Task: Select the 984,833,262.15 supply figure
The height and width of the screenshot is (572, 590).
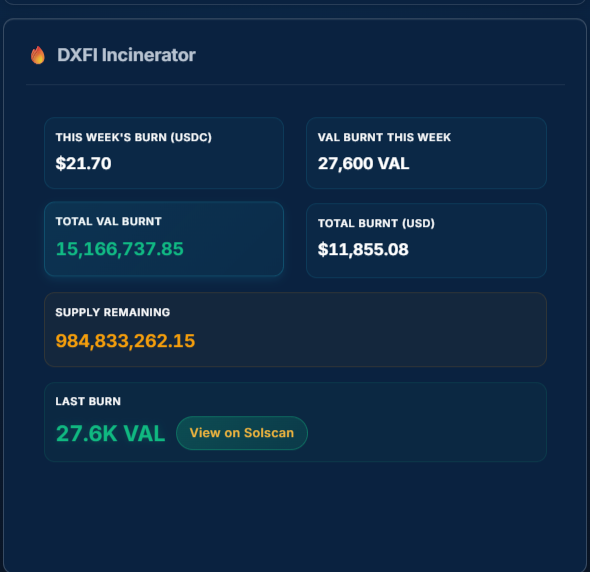Action: 125,341
